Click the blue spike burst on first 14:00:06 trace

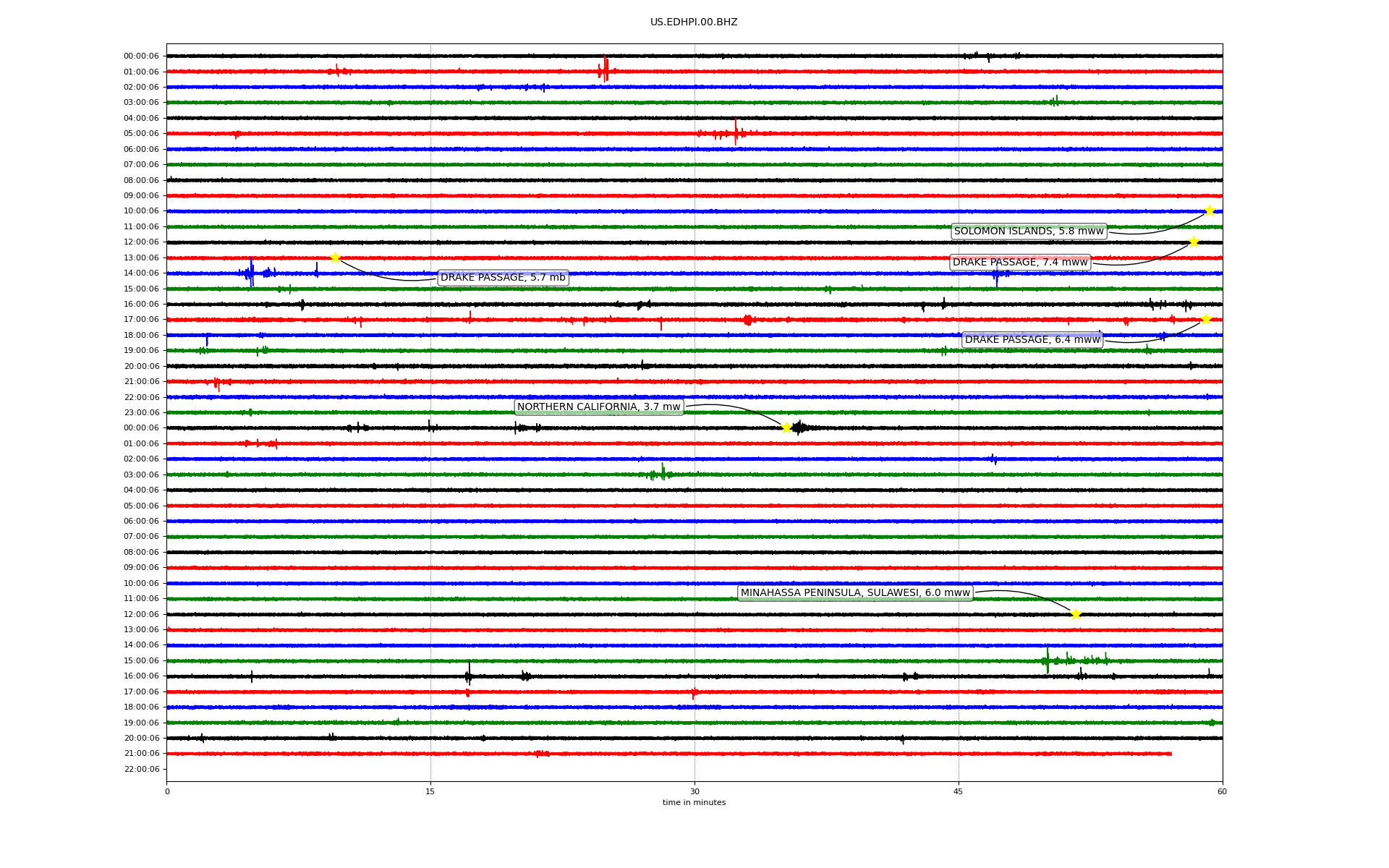click(x=250, y=273)
